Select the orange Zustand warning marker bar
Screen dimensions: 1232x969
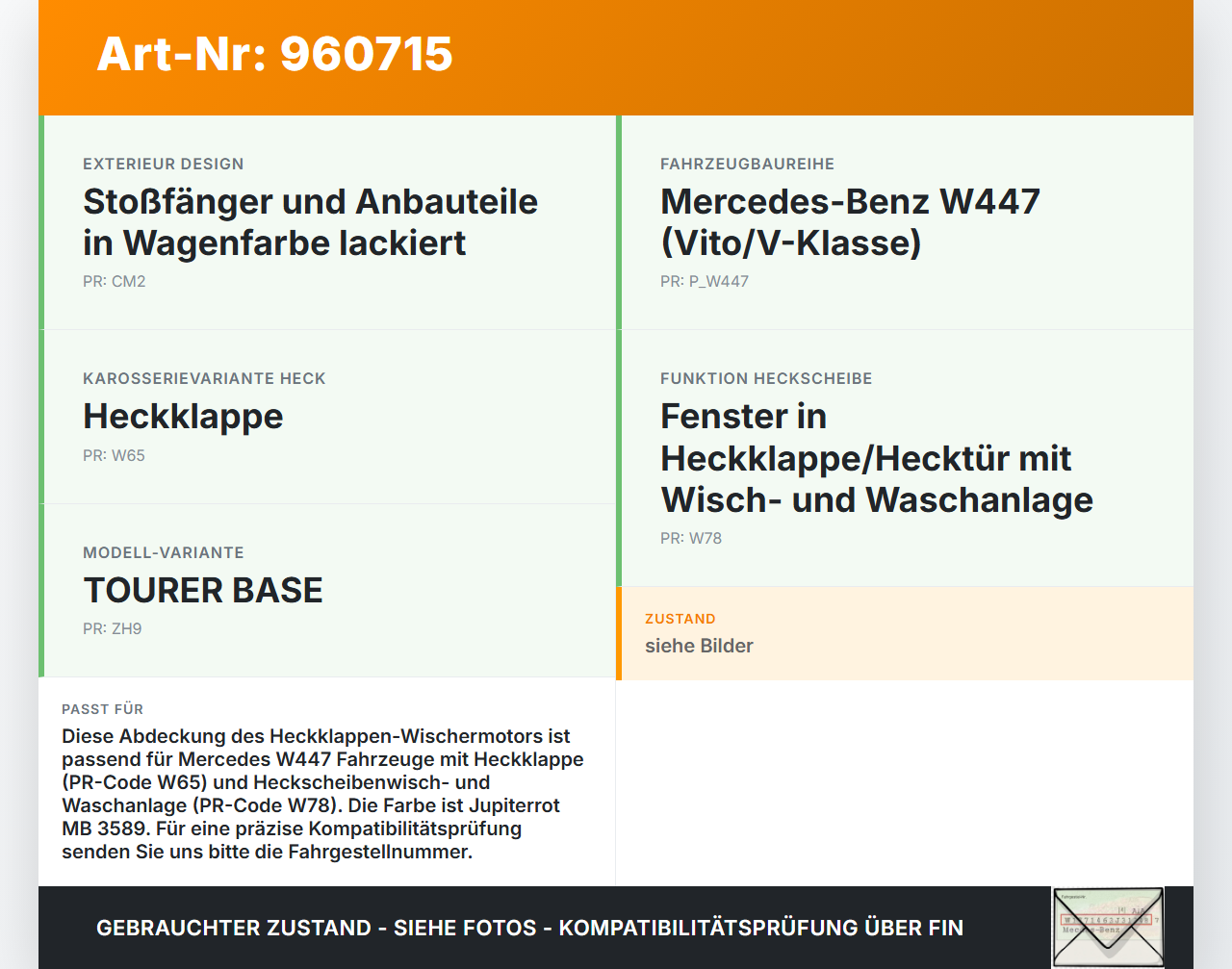click(619, 633)
